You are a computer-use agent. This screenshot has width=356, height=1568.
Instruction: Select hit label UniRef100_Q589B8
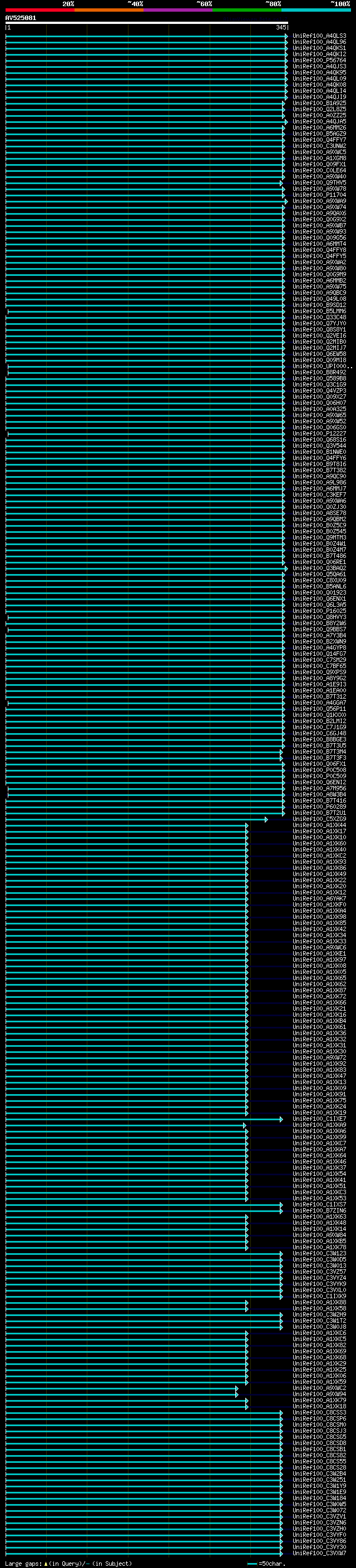[319, 379]
